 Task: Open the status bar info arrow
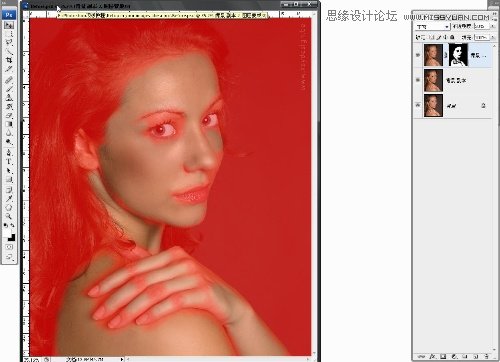122,359
